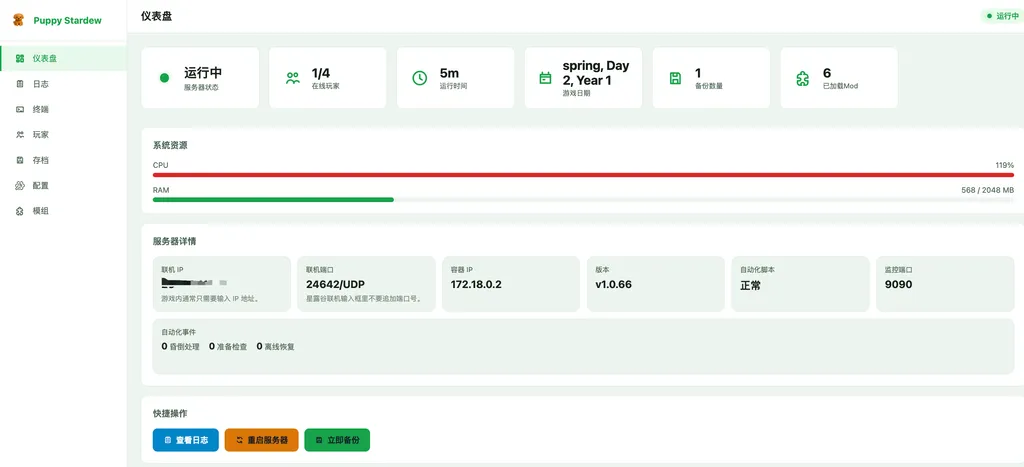The width and height of the screenshot is (1024, 467).
Task: Click the 正常 automation script status
Action: [x=750, y=285]
